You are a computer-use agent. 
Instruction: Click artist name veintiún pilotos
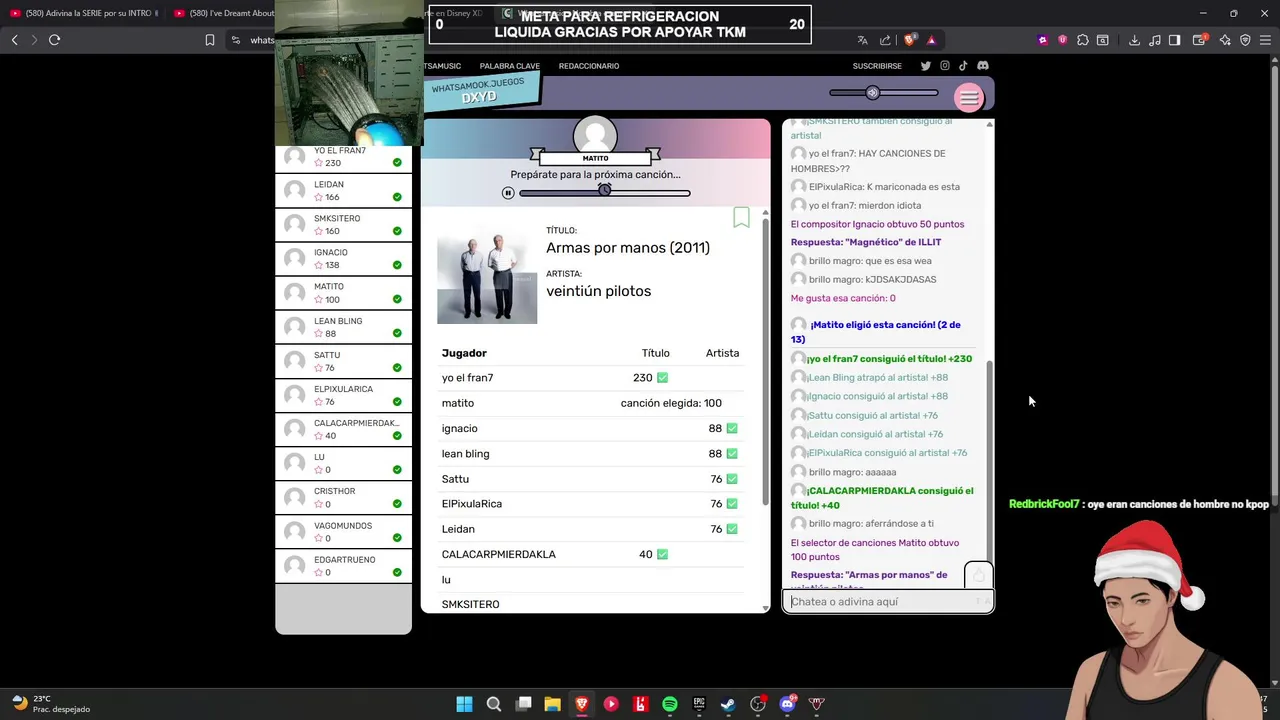(598, 291)
